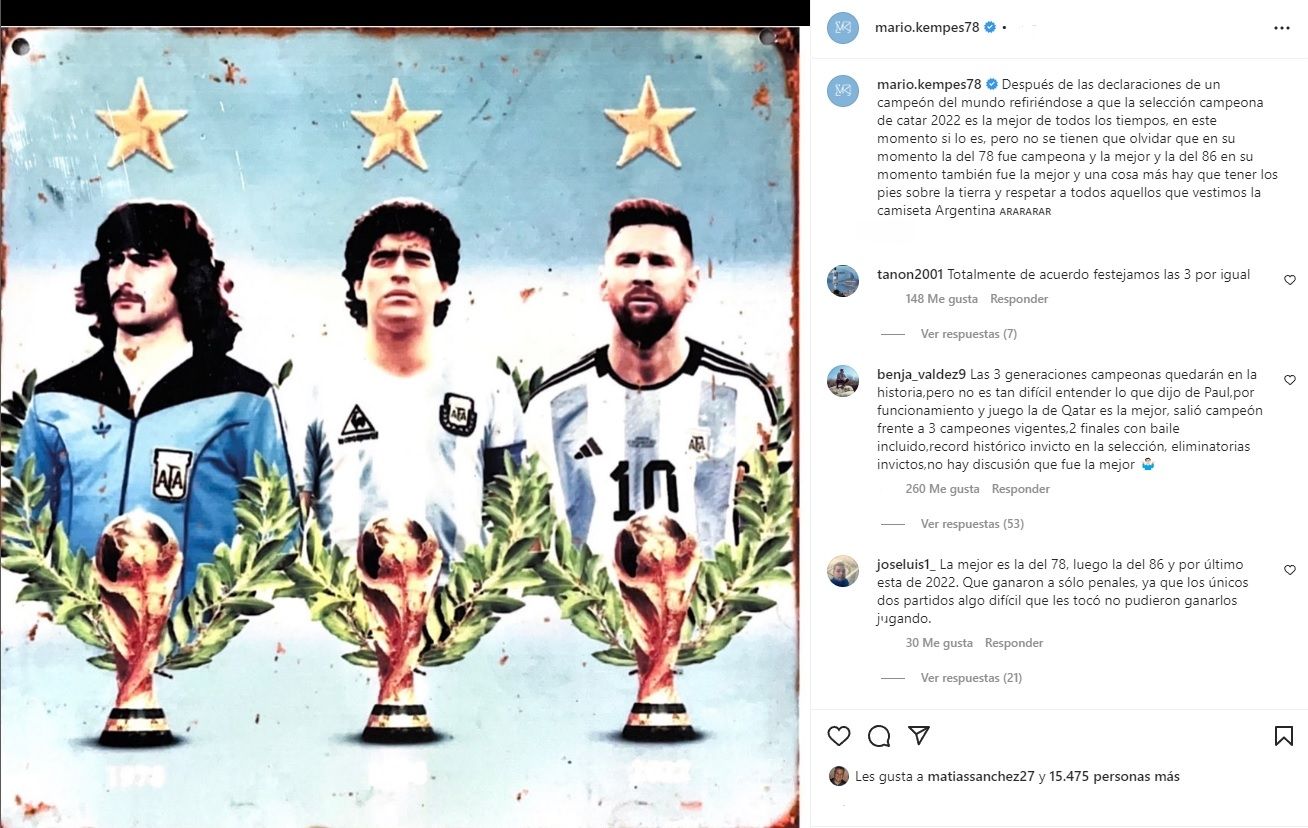Like tanon2001's comment with the heart
This screenshot has height=828, width=1308.
[x=1290, y=280]
